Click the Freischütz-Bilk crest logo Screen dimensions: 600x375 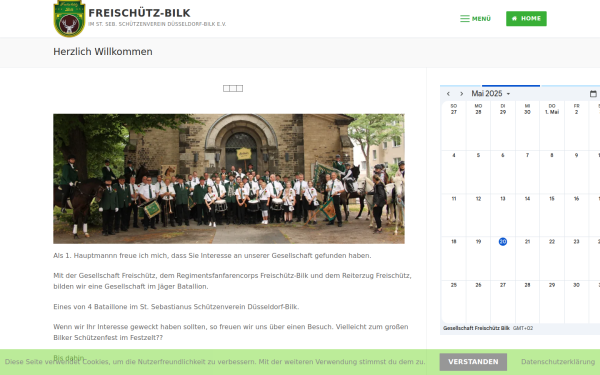pyautogui.click(x=69, y=19)
